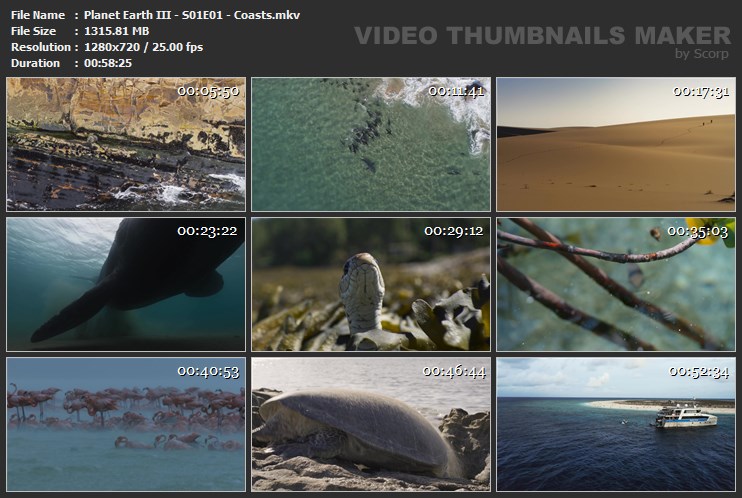742x498 pixels.
Task: Open the flamingos thumbnail at 00:40:53
Action: (126, 425)
